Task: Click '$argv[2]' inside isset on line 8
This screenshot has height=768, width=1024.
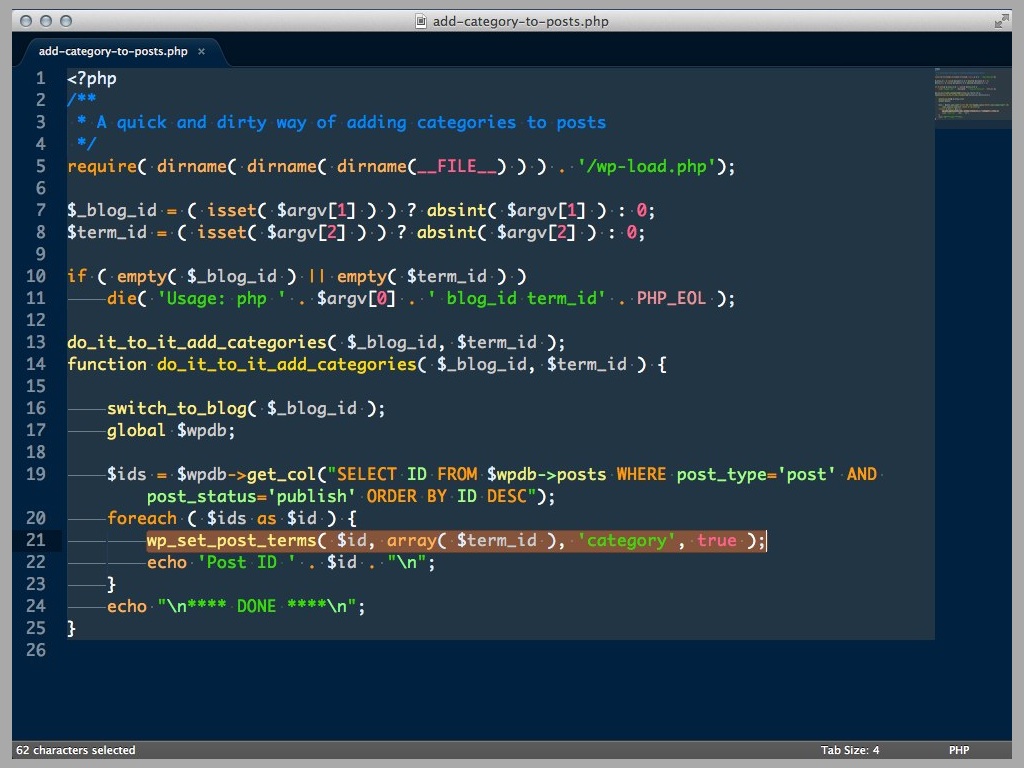Action: point(306,232)
